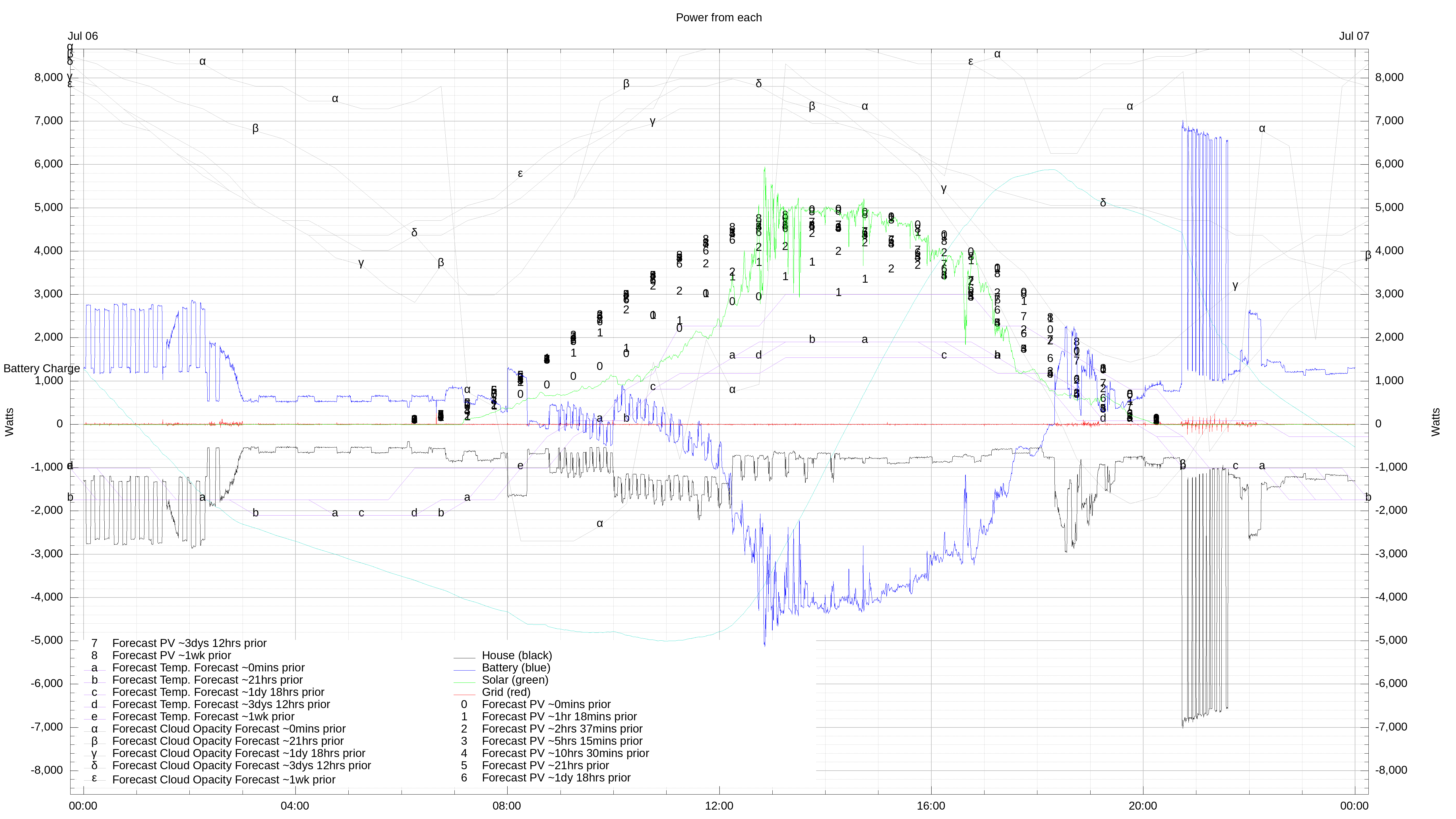Screen dimensions: 1456x819
Task: Click left y-axis tick '-5,000'
Action: pos(47,640)
